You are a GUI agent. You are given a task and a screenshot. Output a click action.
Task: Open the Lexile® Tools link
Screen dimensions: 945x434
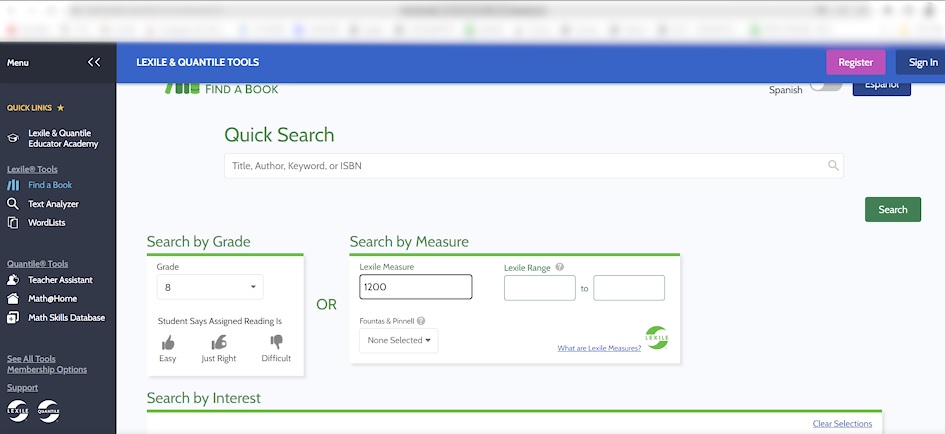[33, 169]
